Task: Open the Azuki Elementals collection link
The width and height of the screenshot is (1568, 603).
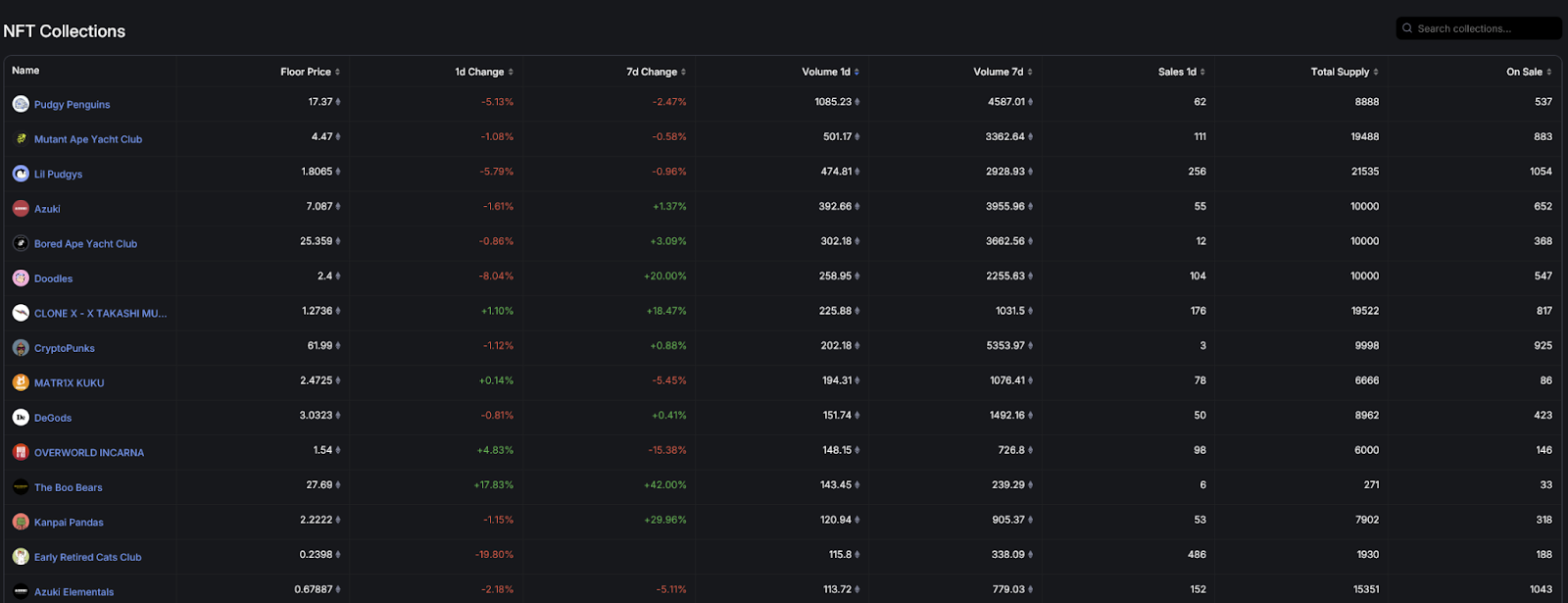Action: [73, 592]
